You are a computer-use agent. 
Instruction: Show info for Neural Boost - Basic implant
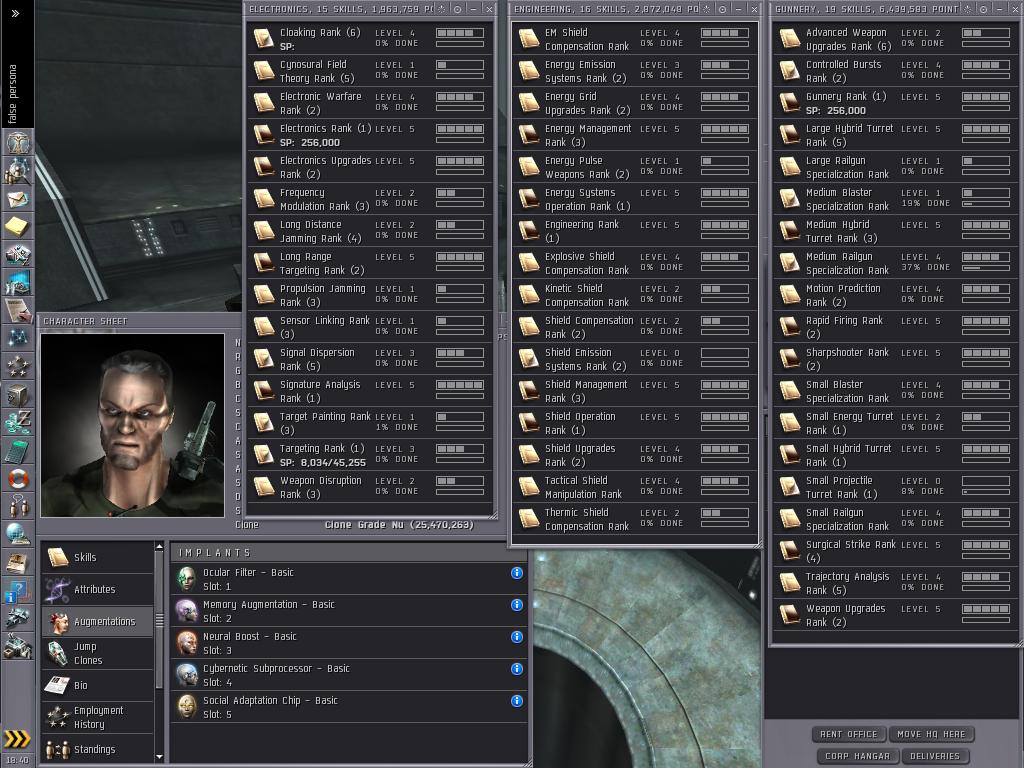coord(517,637)
